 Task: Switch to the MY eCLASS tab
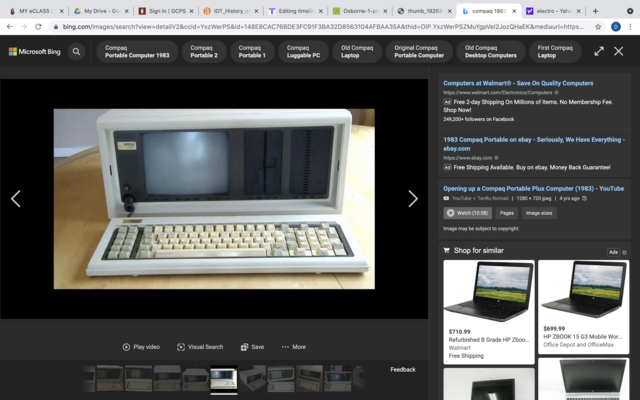tap(35, 11)
